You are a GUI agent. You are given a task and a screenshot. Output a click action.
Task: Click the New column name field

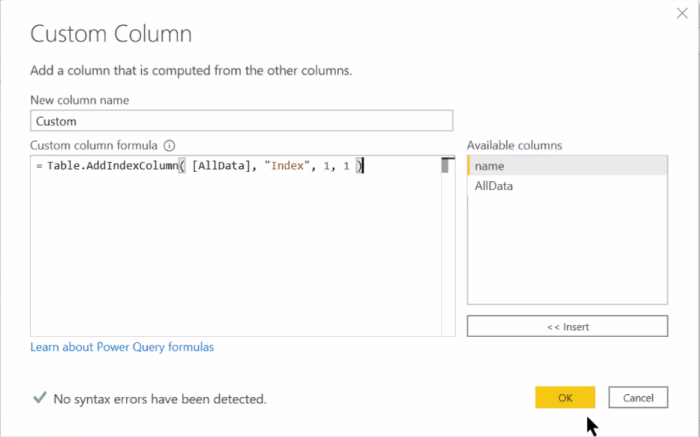pos(242,121)
